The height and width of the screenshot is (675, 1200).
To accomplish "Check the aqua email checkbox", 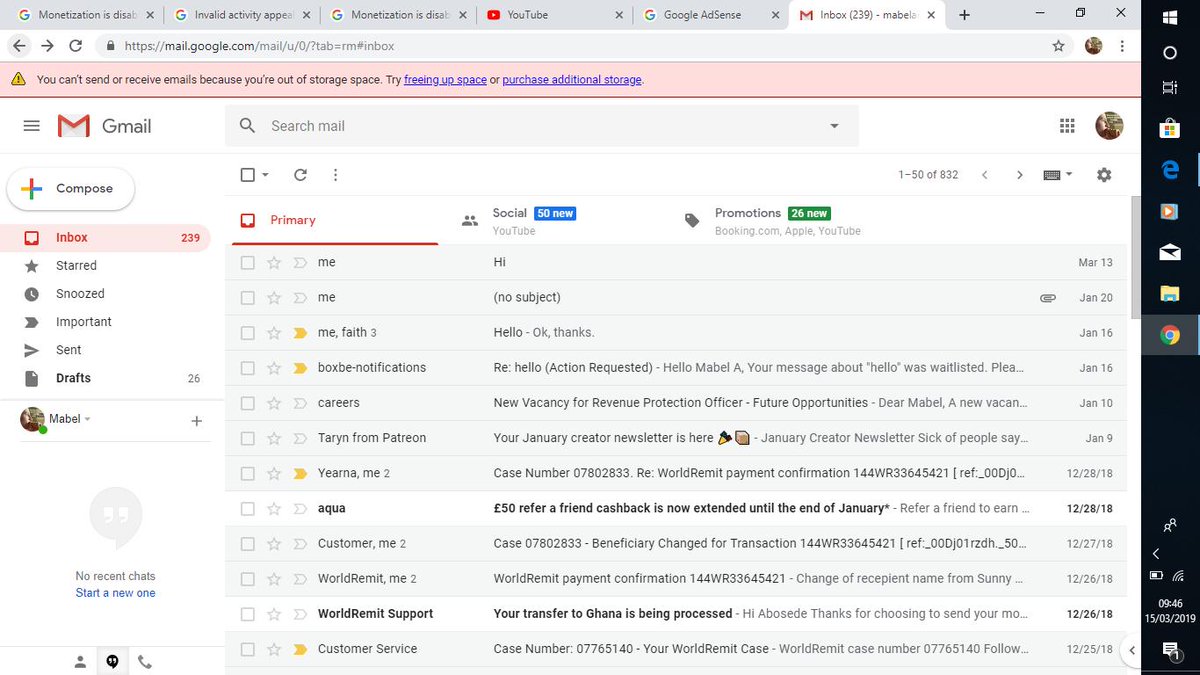I will click(x=248, y=508).
